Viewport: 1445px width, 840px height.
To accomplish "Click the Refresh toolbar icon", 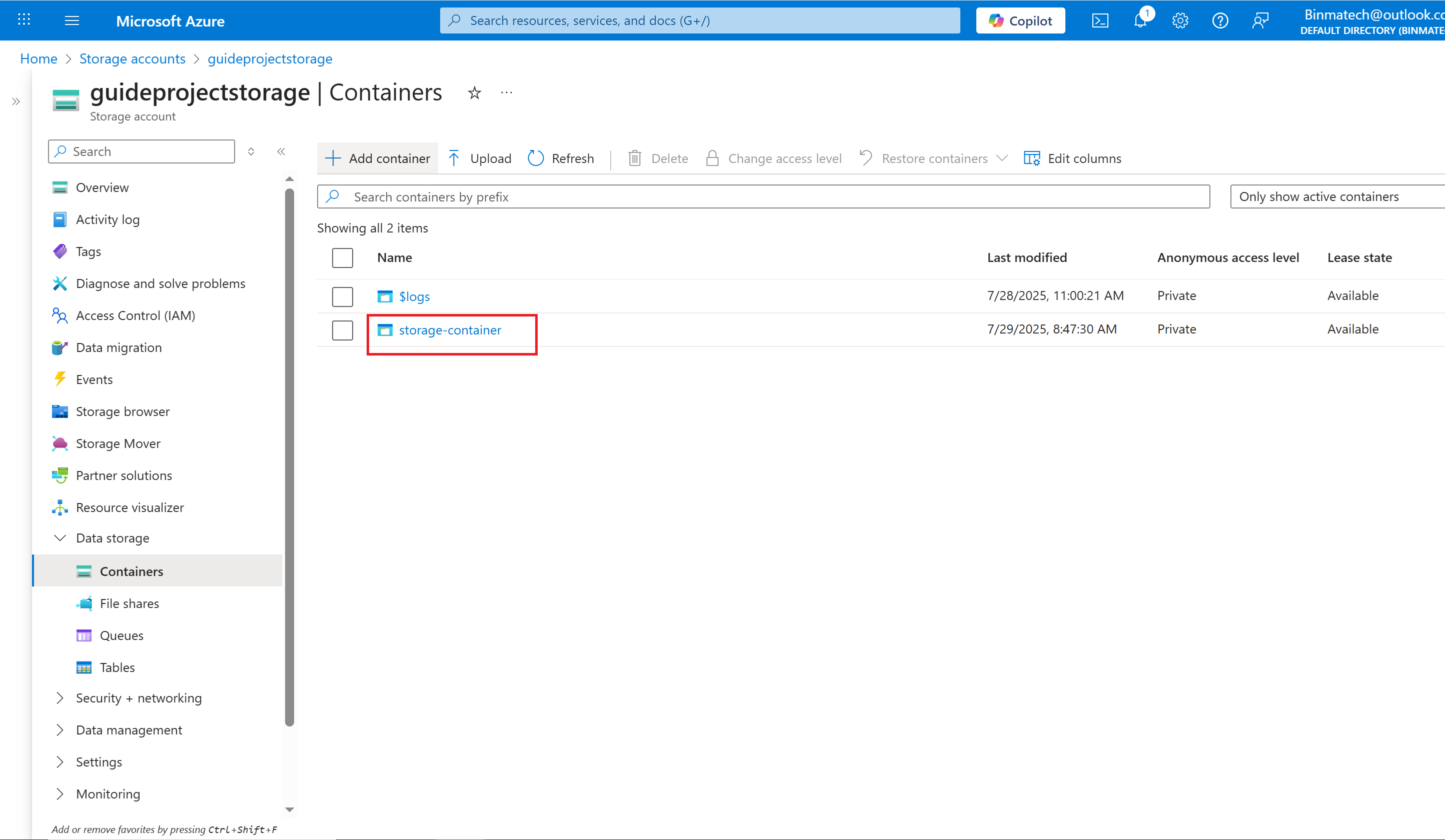I will pos(535,158).
